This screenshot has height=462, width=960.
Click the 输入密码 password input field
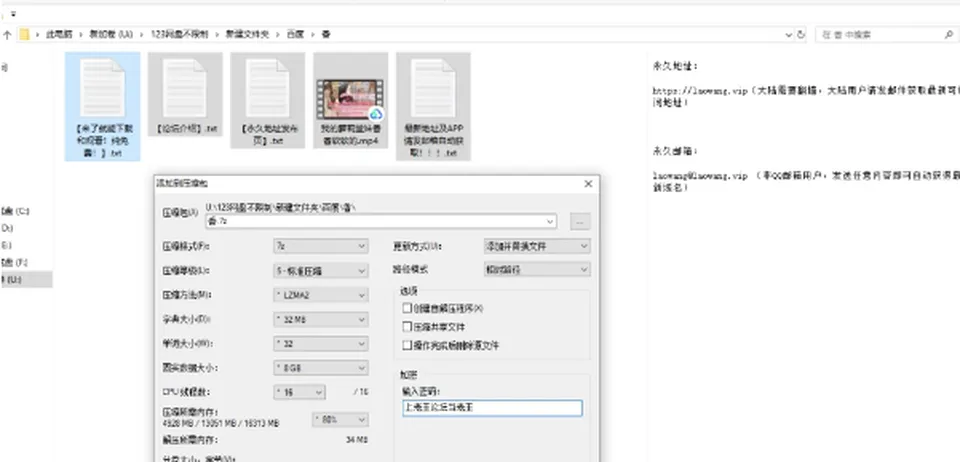click(492, 408)
